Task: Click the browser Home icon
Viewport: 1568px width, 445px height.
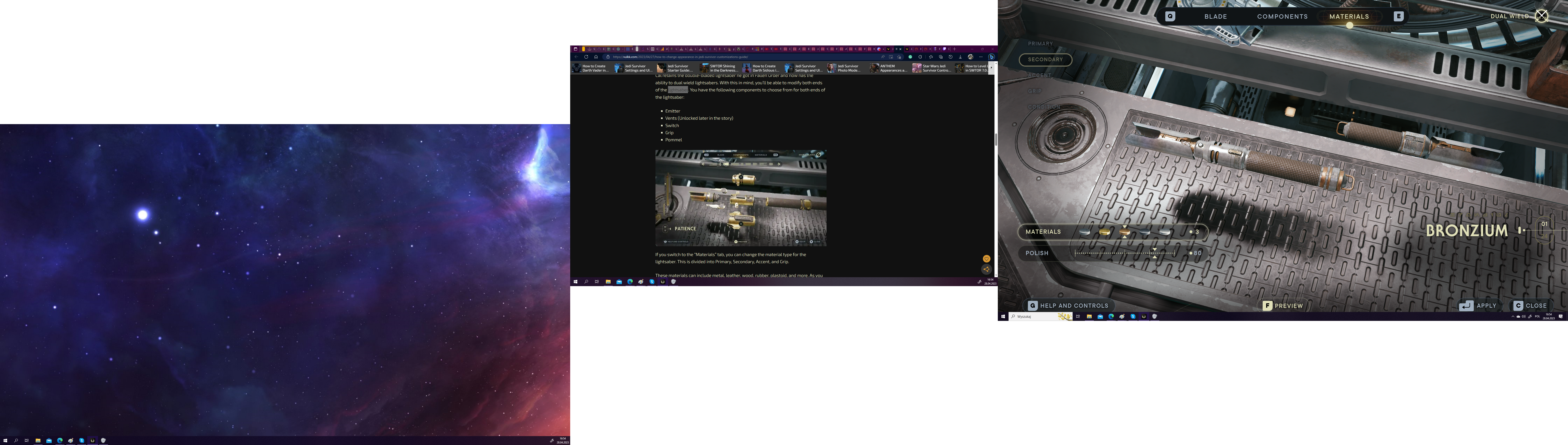Action: click(596, 57)
